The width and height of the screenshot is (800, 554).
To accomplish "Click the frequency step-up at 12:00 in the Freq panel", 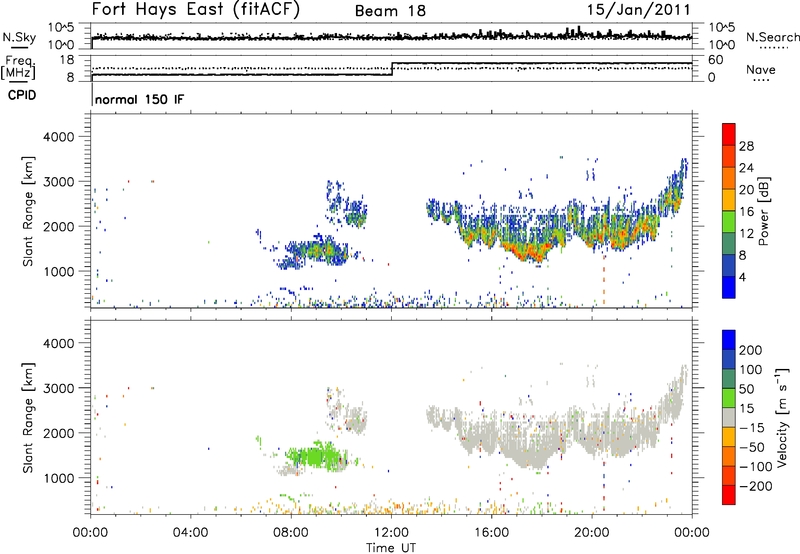I will tap(392, 69).
